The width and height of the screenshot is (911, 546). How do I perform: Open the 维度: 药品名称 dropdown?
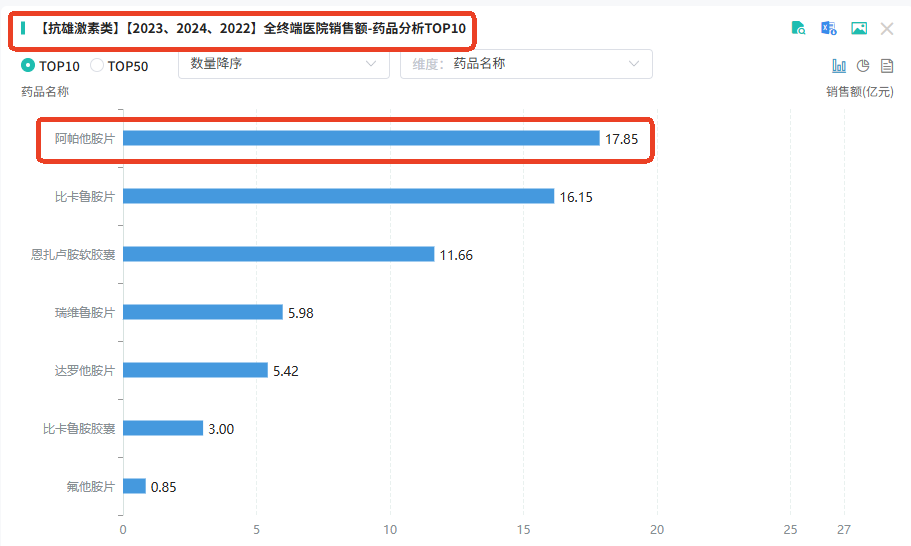pyautogui.click(x=526, y=64)
